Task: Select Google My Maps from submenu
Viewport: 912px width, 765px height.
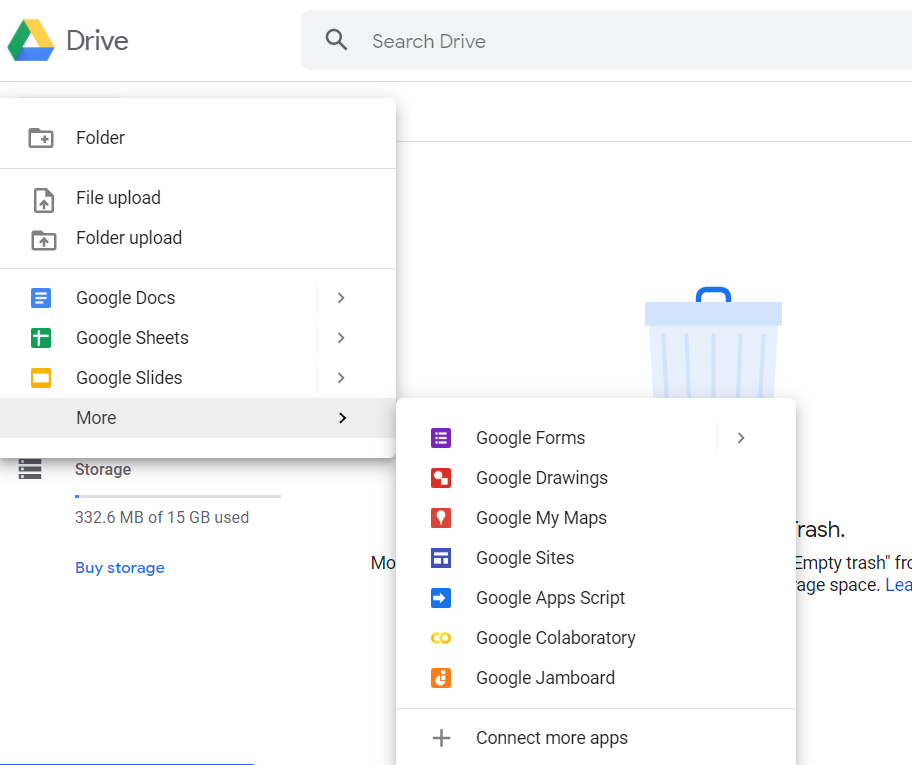Action: point(596,518)
